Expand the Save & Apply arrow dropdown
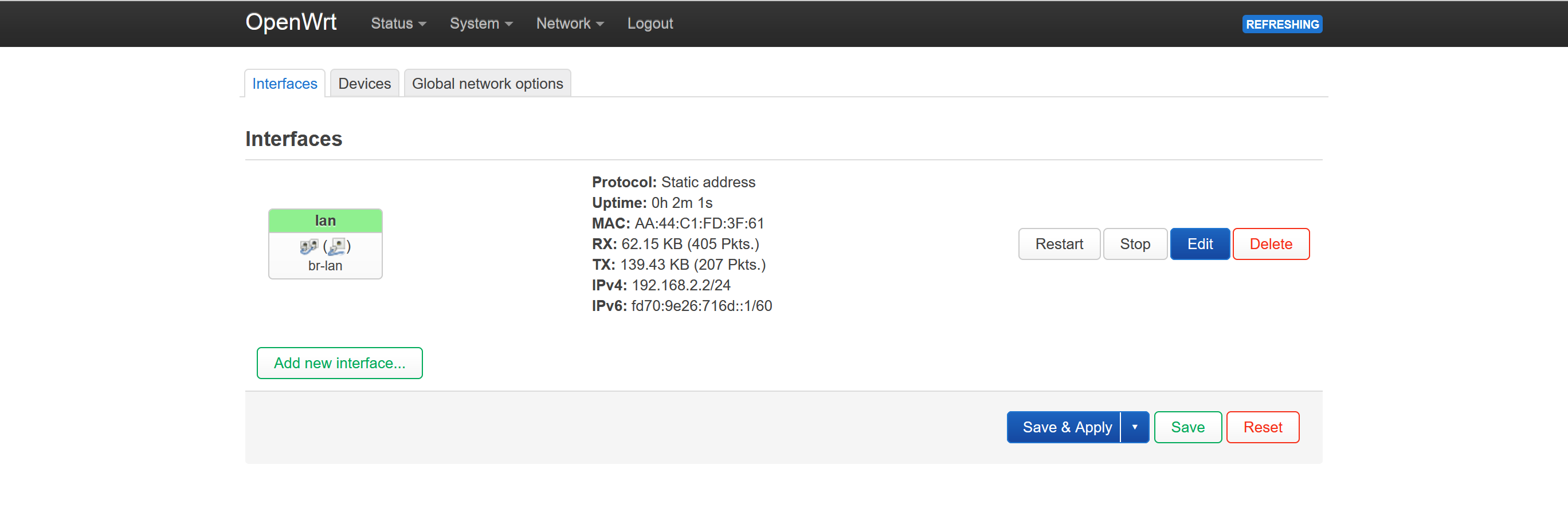This screenshot has height=520, width=1568. pos(1134,427)
